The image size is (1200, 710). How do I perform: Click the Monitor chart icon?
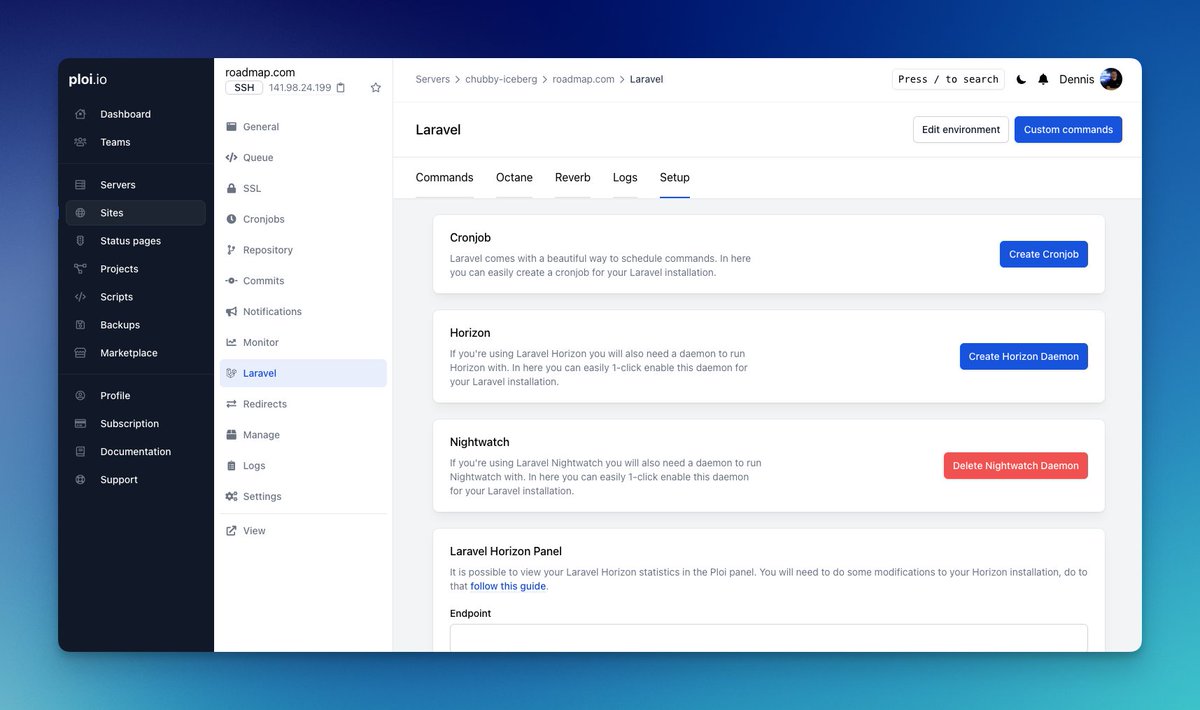(x=232, y=343)
